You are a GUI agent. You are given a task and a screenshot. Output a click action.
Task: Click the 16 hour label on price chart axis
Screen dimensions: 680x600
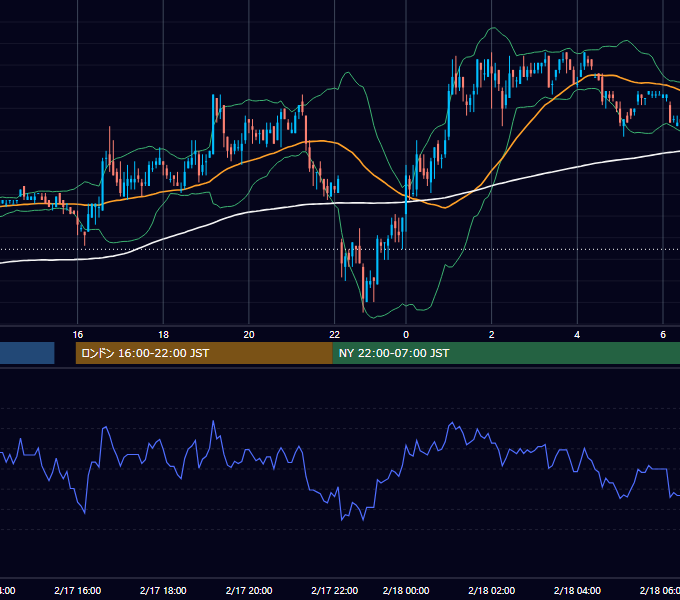click(78, 335)
